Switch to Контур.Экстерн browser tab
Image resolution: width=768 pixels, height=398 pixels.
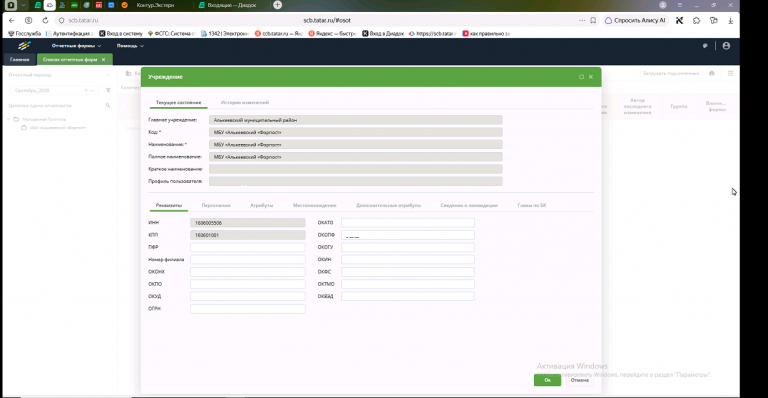click(155, 5)
